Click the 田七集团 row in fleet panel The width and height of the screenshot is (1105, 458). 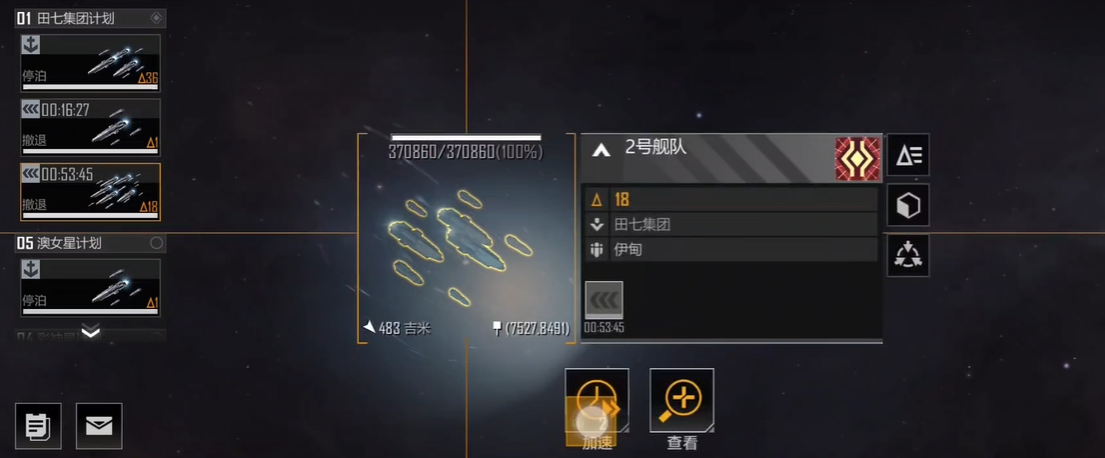coord(731,225)
